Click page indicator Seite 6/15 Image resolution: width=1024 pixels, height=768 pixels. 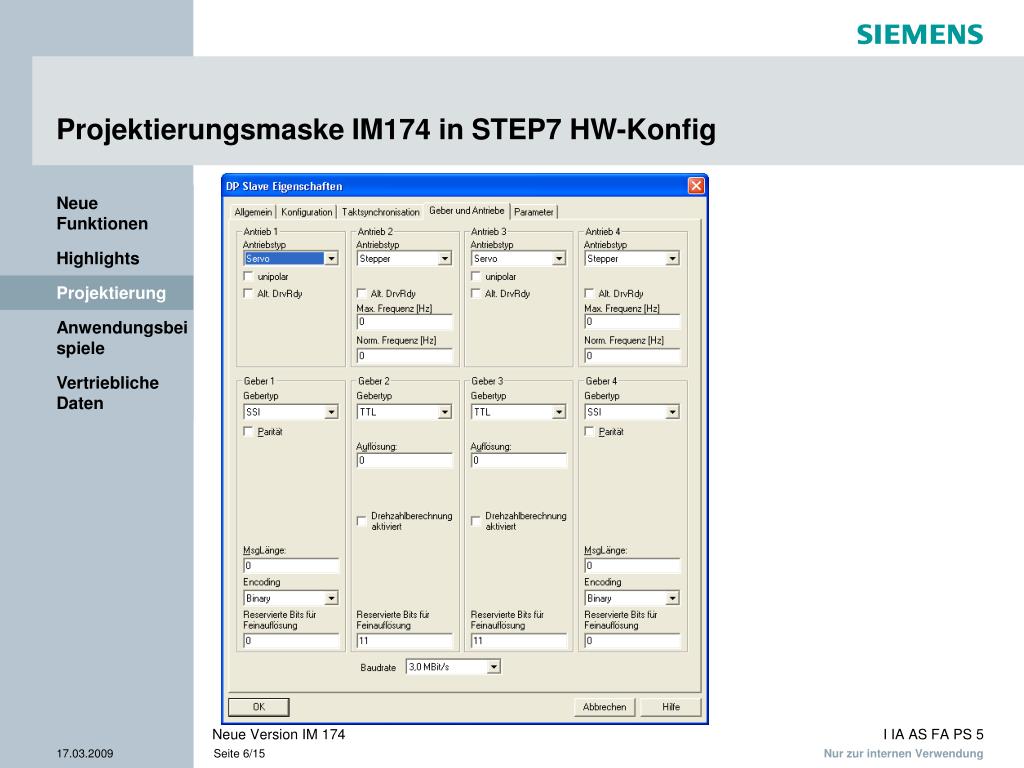pyautogui.click(x=239, y=754)
